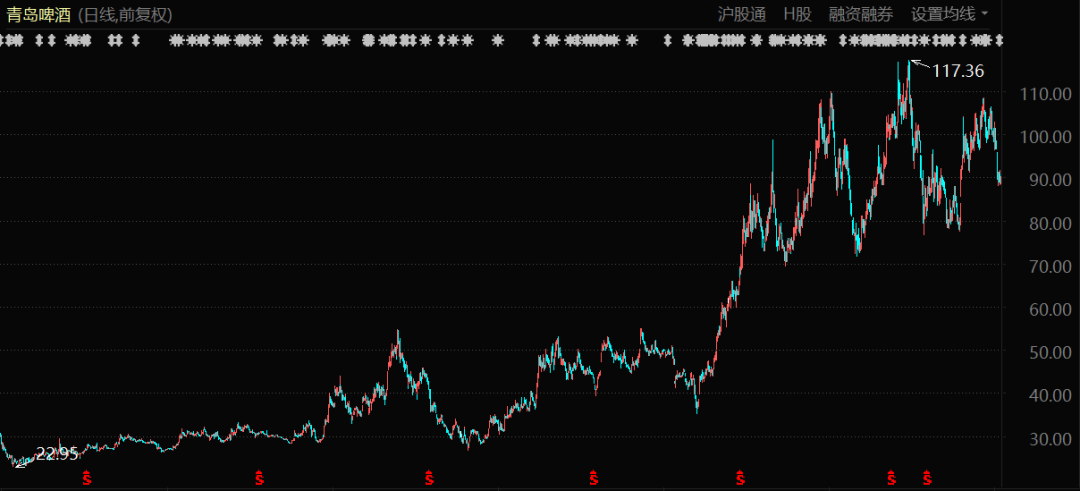Screen dimensions: 1080x491
Task: Click the third red S marker from the left
Action: [429, 478]
